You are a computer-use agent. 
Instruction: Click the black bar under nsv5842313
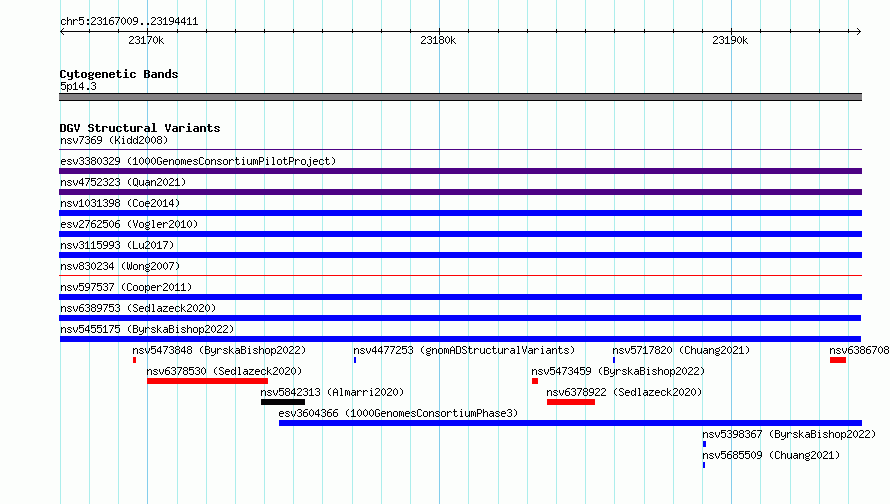283,402
